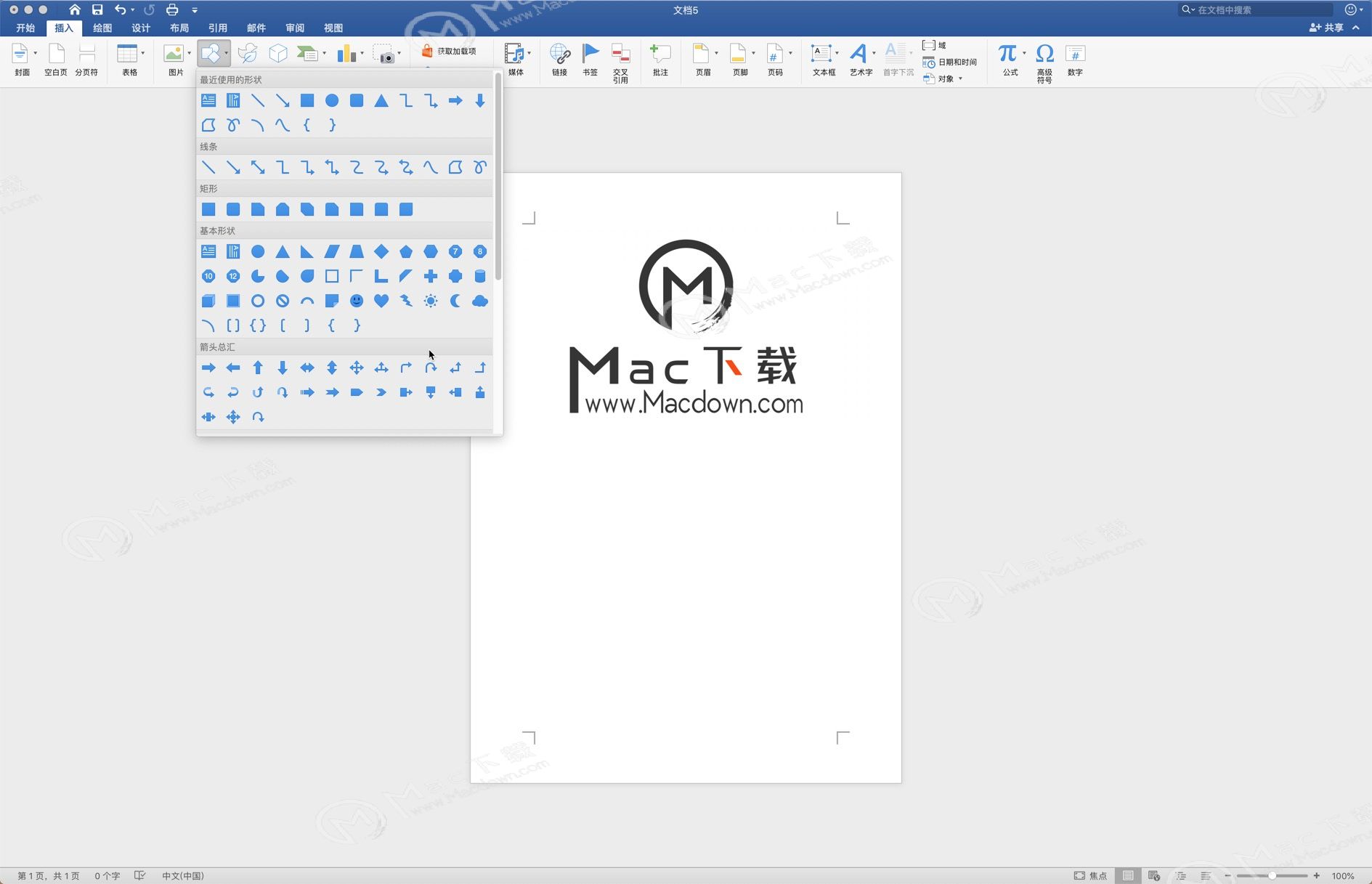This screenshot has width=1372, height=884.
Task: Open the 审阅 ribbon tab
Action: pos(295,28)
